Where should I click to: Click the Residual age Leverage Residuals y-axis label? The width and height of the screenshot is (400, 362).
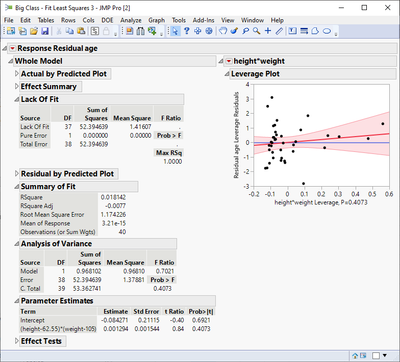coord(236,135)
